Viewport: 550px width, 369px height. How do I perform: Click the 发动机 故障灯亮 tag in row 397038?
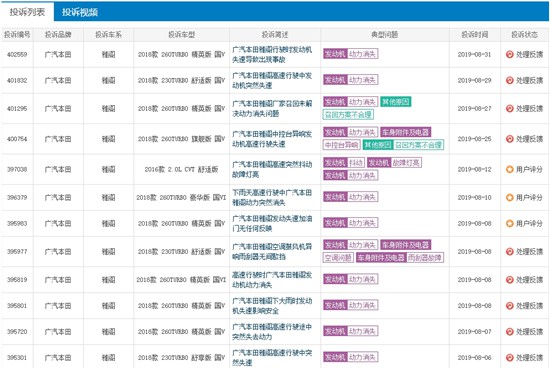click(394, 163)
